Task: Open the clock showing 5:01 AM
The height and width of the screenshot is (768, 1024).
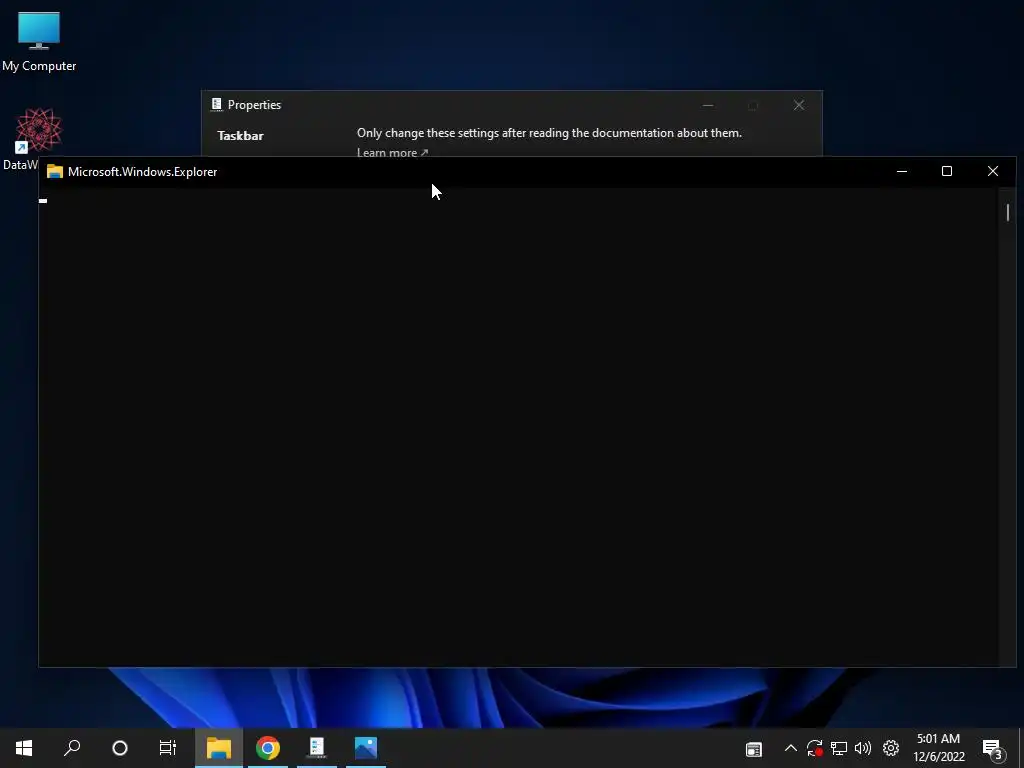Action: click(x=938, y=748)
